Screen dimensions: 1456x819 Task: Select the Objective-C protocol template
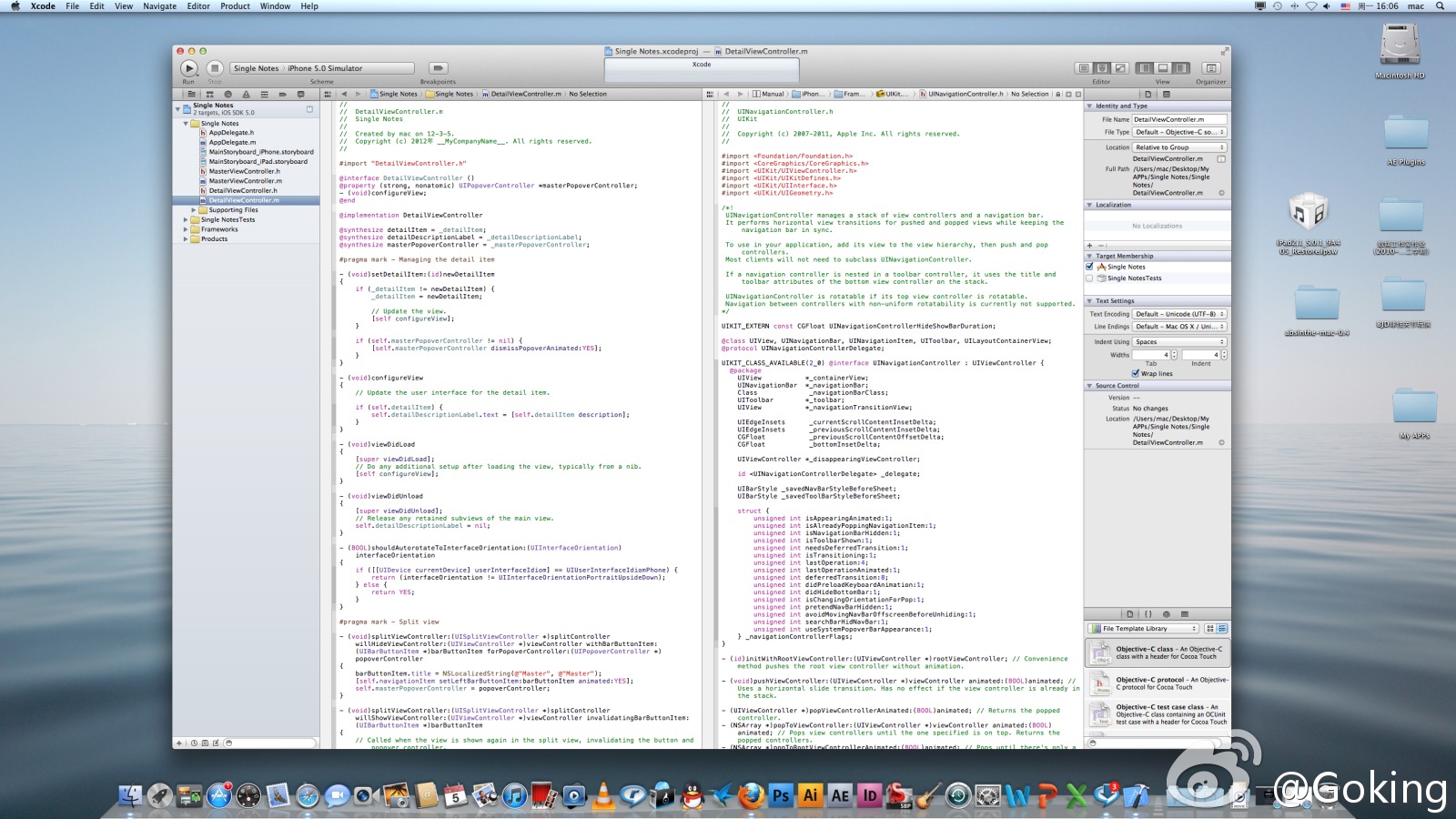(x=1158, y=683)
